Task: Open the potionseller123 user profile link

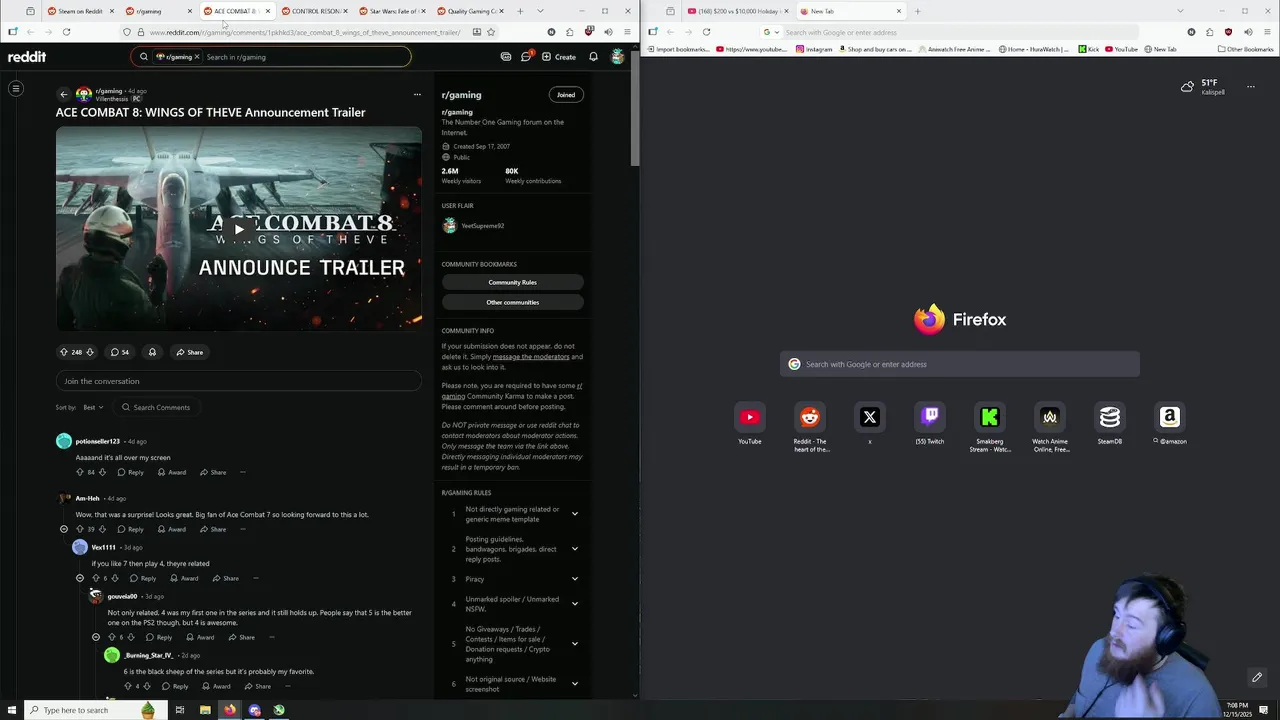Action: tap(97, 441)
